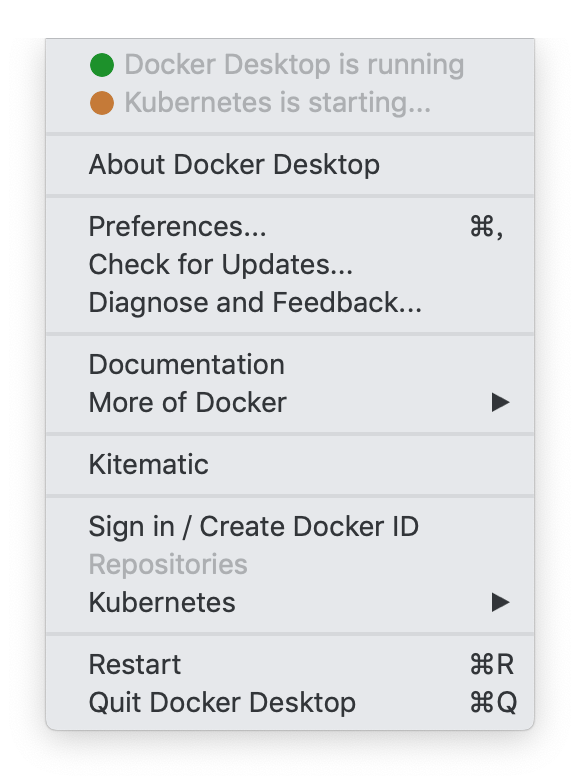580x784 pixels.
Task: Click Sign in / Create Docker ID
Action: click(x=290, y=526)
